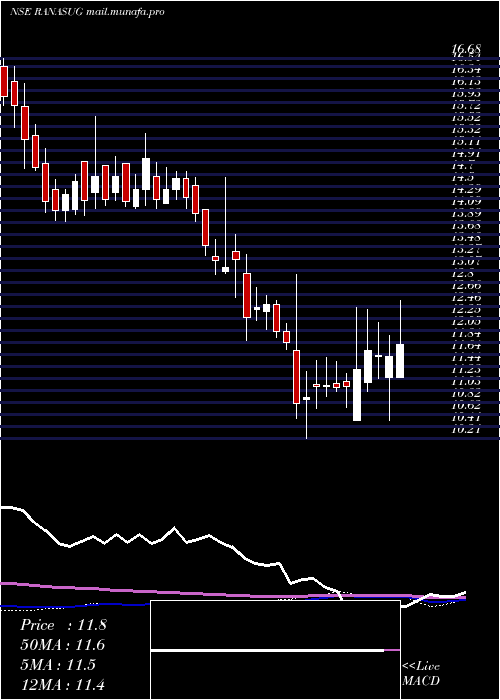Select the 11.44 price axis label
500x700 pixels.
pyautogui.click(x=466, y=358)
